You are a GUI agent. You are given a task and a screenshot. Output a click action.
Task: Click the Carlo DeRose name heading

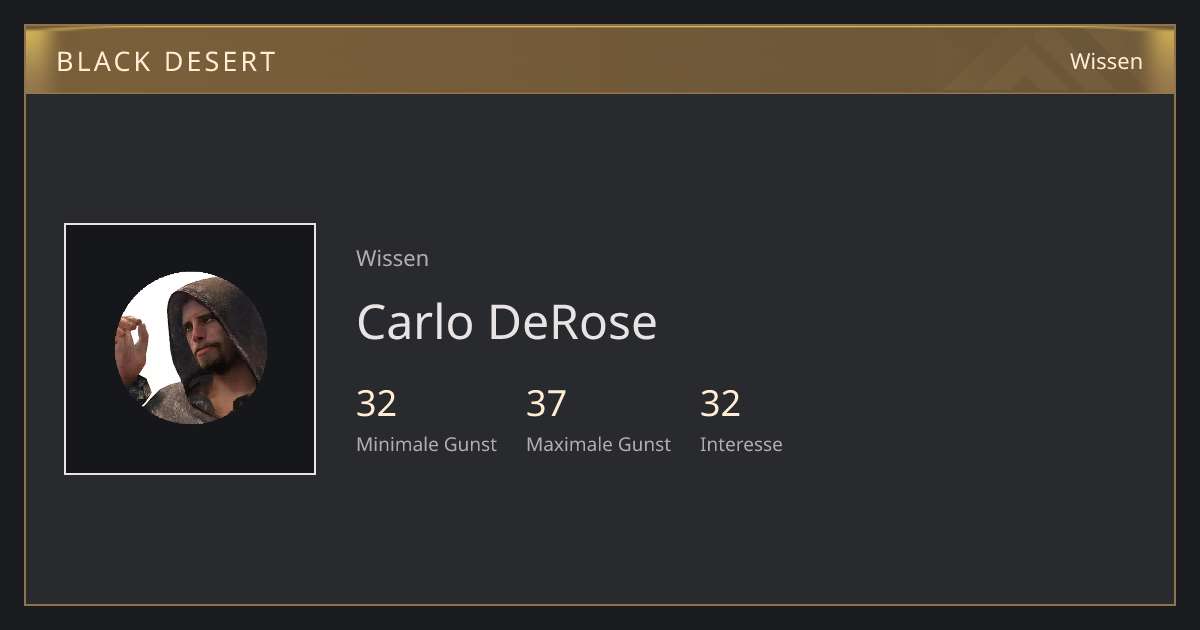tap(506, 322)
